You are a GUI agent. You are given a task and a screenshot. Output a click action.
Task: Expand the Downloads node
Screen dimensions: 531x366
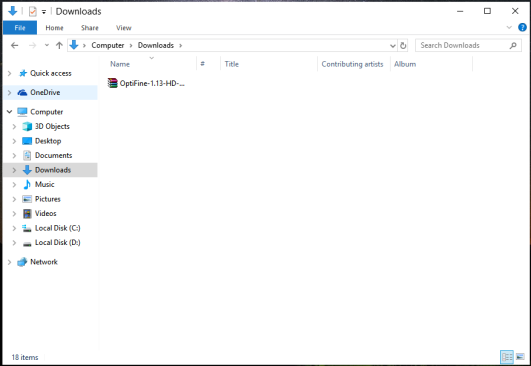coord(14,170)
